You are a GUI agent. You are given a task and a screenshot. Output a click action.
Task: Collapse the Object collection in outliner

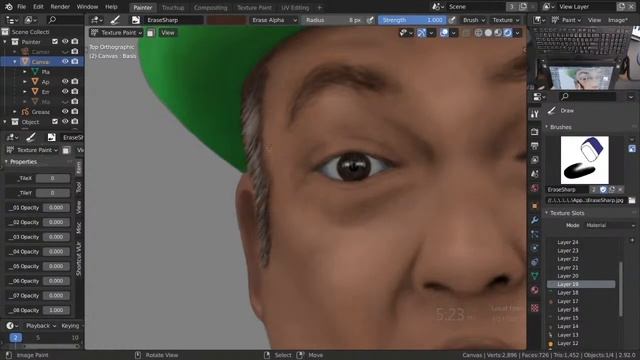[5, 122]
